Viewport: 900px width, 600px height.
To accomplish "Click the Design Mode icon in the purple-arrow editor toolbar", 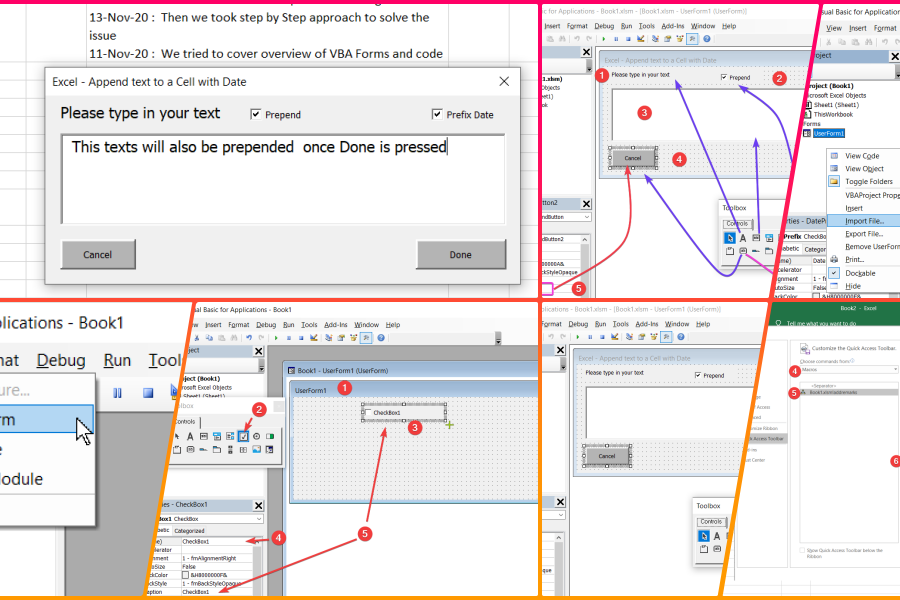I will [641, 39].
